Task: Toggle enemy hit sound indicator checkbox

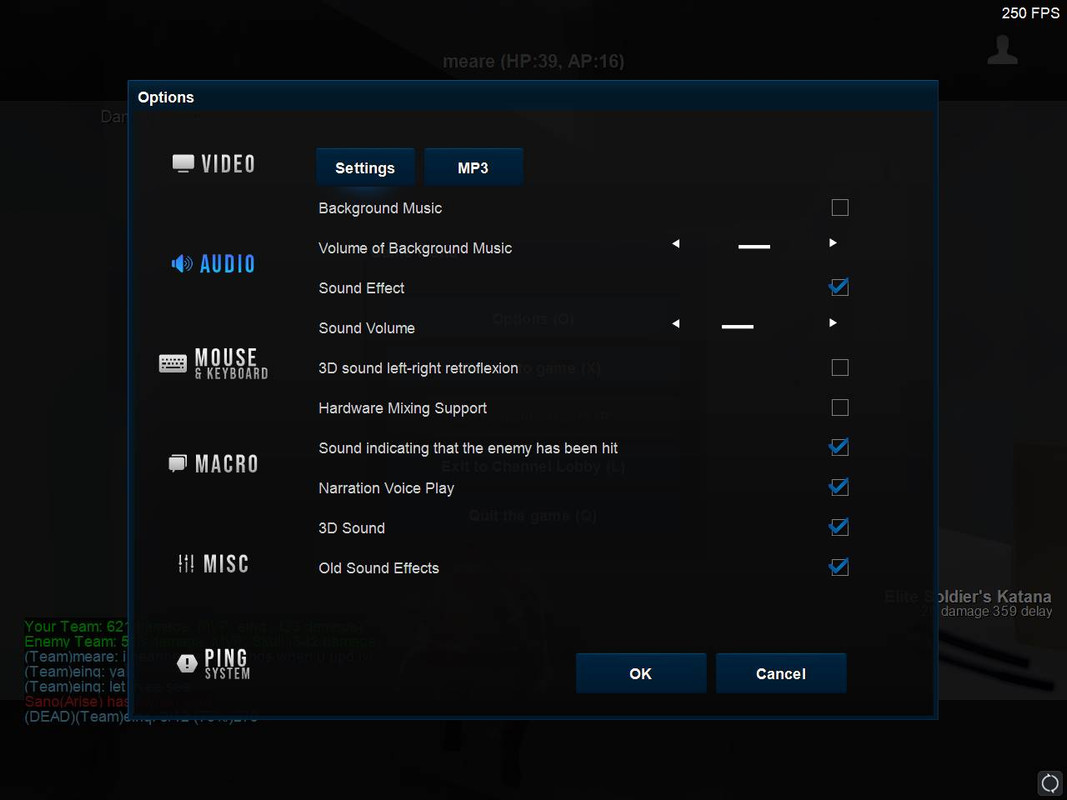Action: [840, 447]
